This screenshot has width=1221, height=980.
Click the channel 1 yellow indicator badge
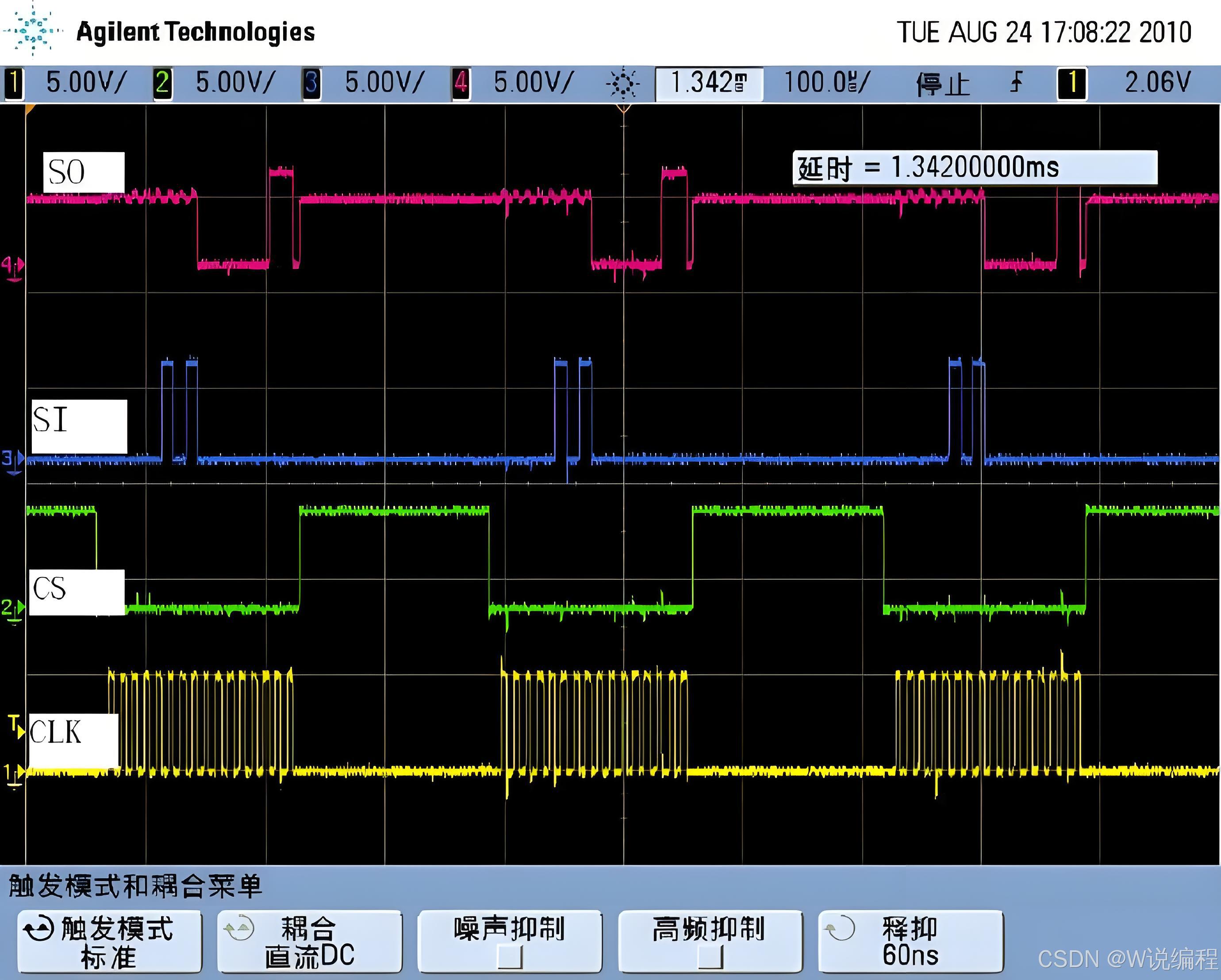(14, 84)
